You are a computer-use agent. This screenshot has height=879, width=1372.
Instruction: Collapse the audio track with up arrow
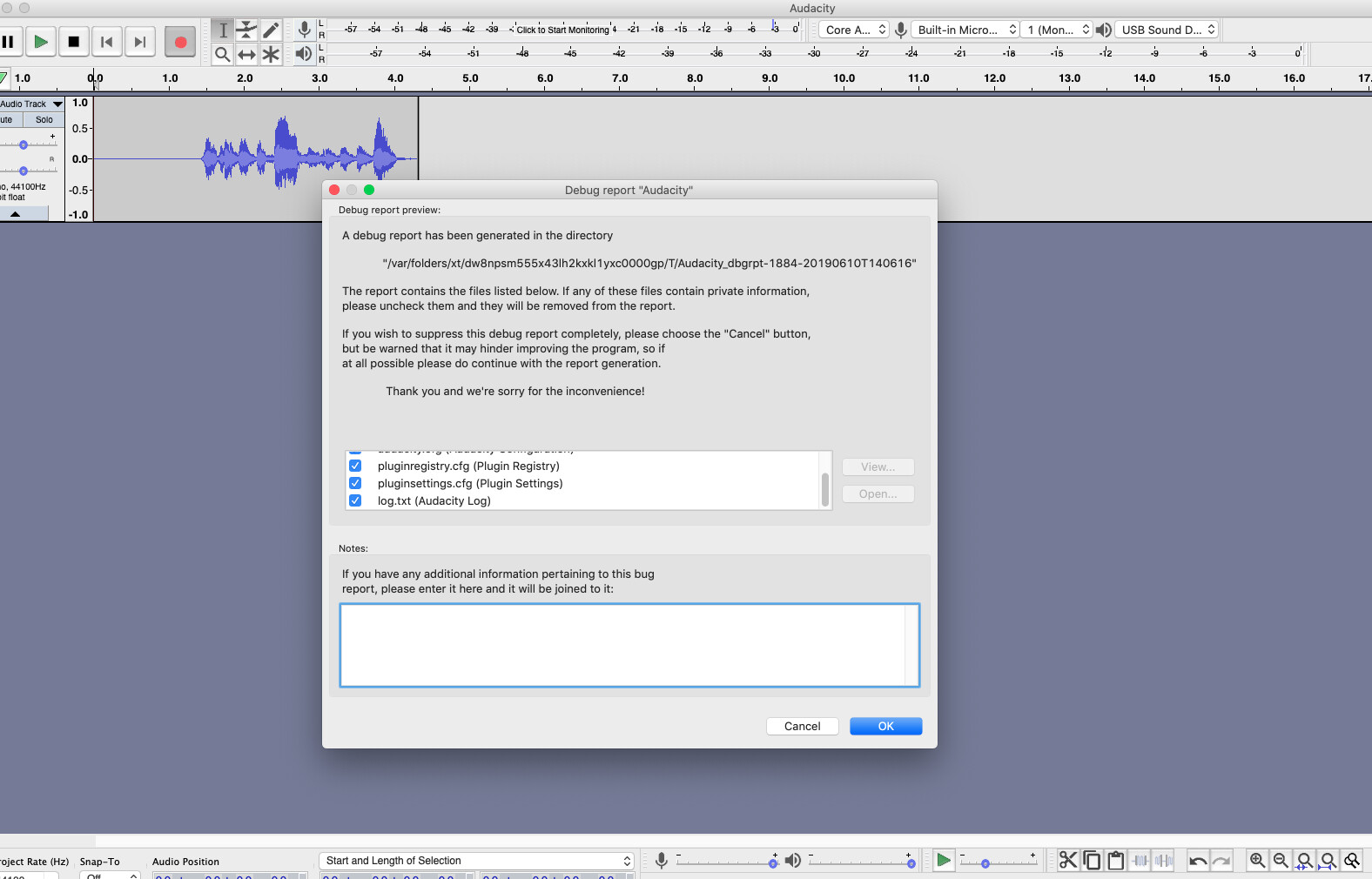16,214
